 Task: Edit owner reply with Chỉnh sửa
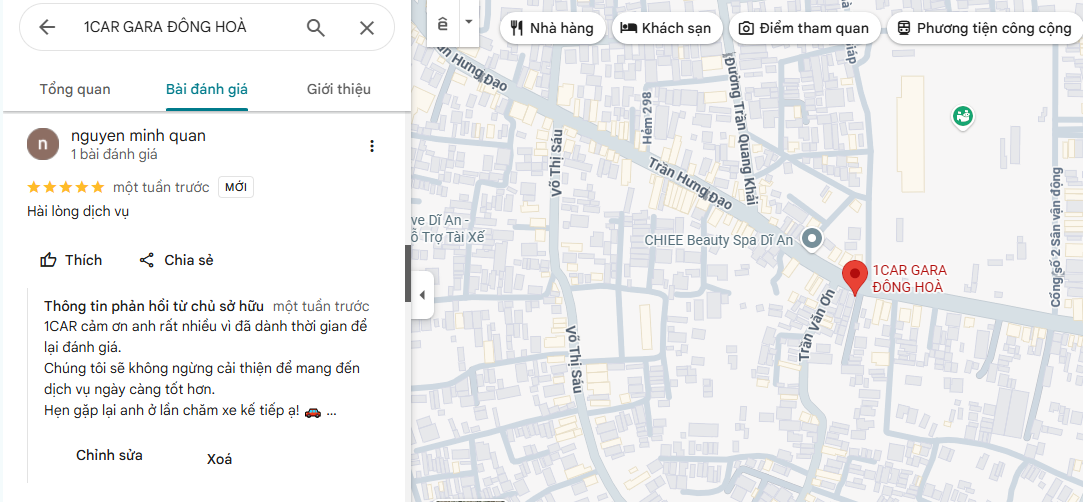coord(109,456)
